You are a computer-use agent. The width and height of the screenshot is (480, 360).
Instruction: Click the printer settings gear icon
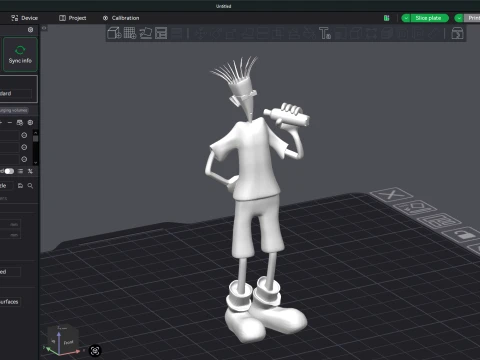pos(30,30)
